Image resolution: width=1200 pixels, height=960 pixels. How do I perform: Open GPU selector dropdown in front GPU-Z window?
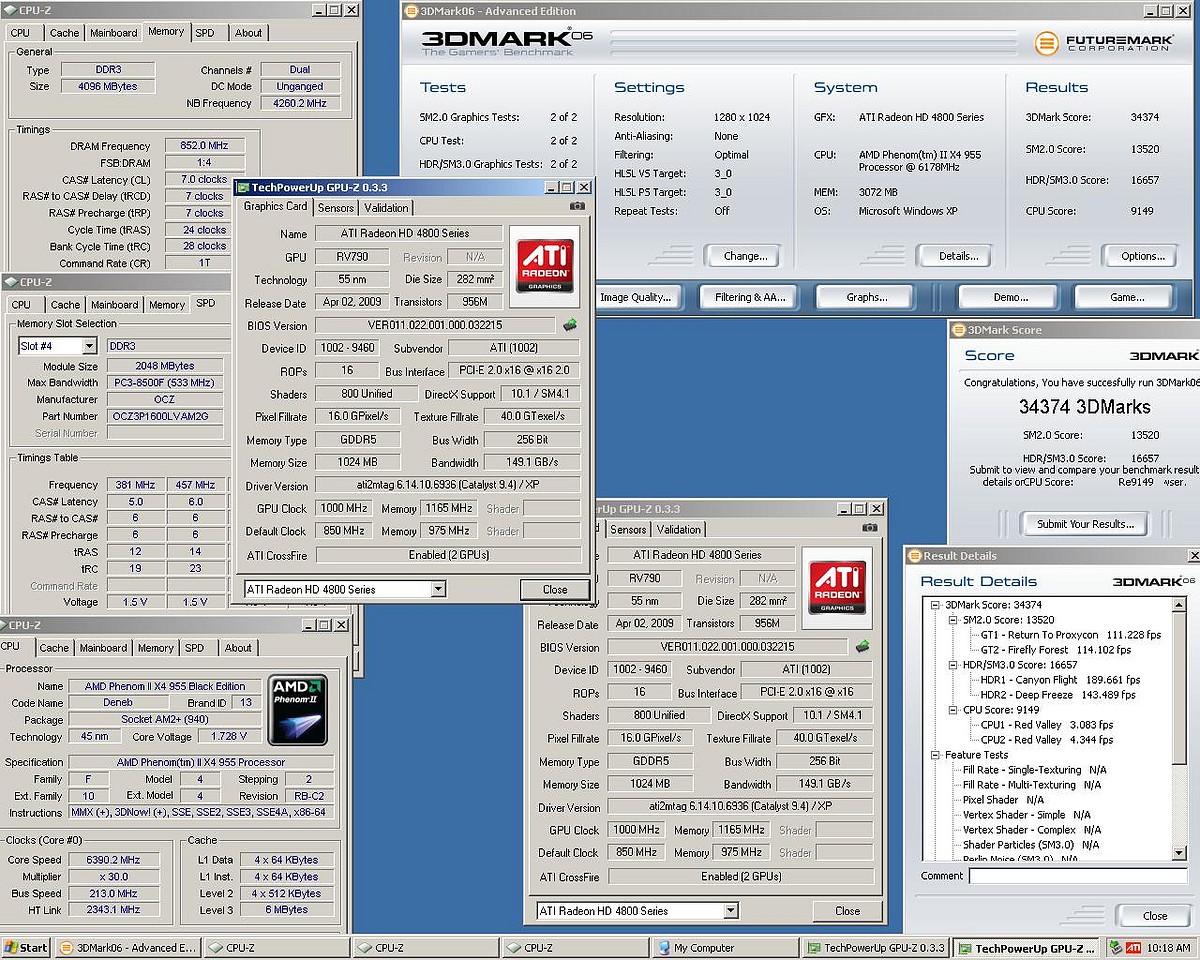click(x=438, y=589)
